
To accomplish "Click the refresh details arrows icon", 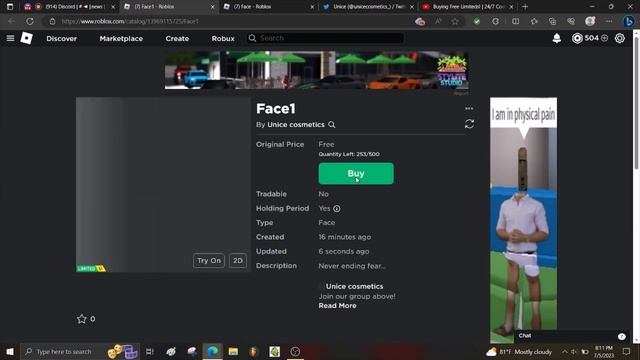I will tap(469, 124).
